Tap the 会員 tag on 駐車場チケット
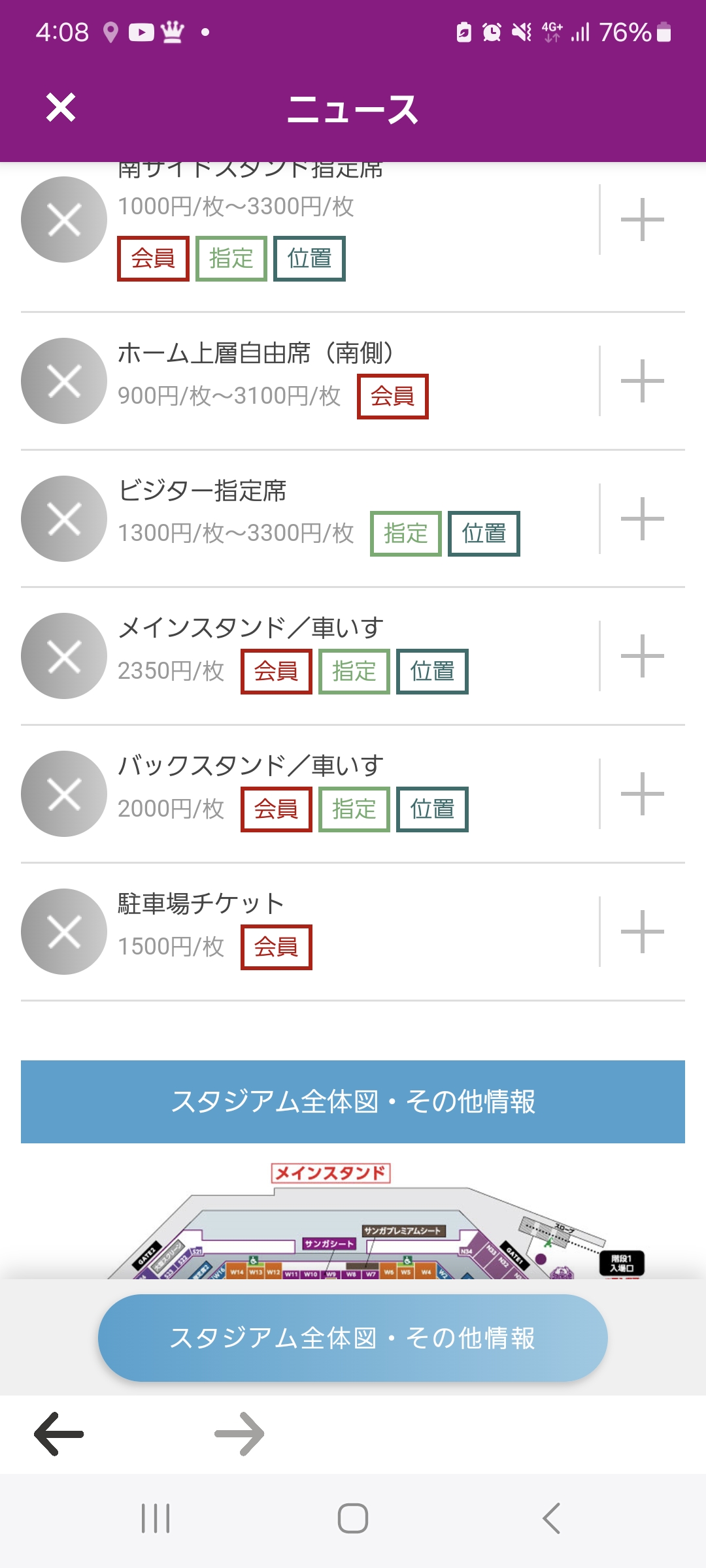The image size is (706, 1568). tap(276, 947)
